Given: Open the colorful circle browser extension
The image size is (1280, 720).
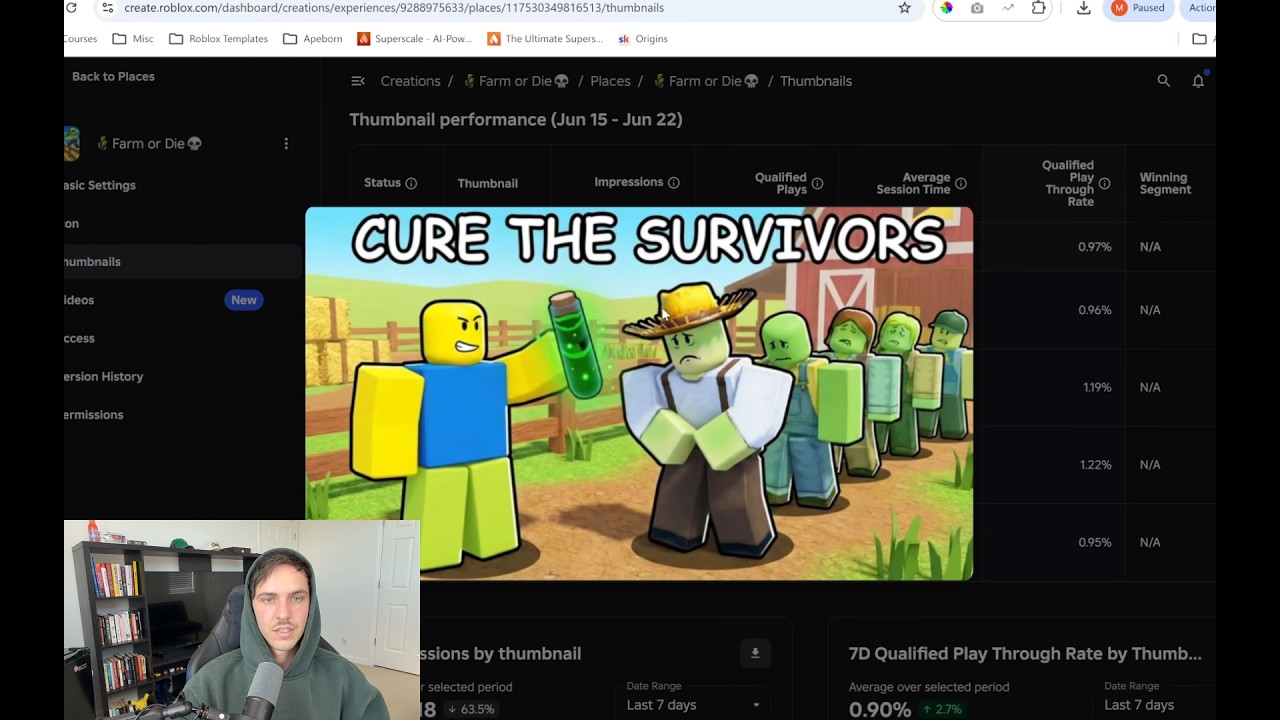Looking at the screenshot, I should point(946,8).
